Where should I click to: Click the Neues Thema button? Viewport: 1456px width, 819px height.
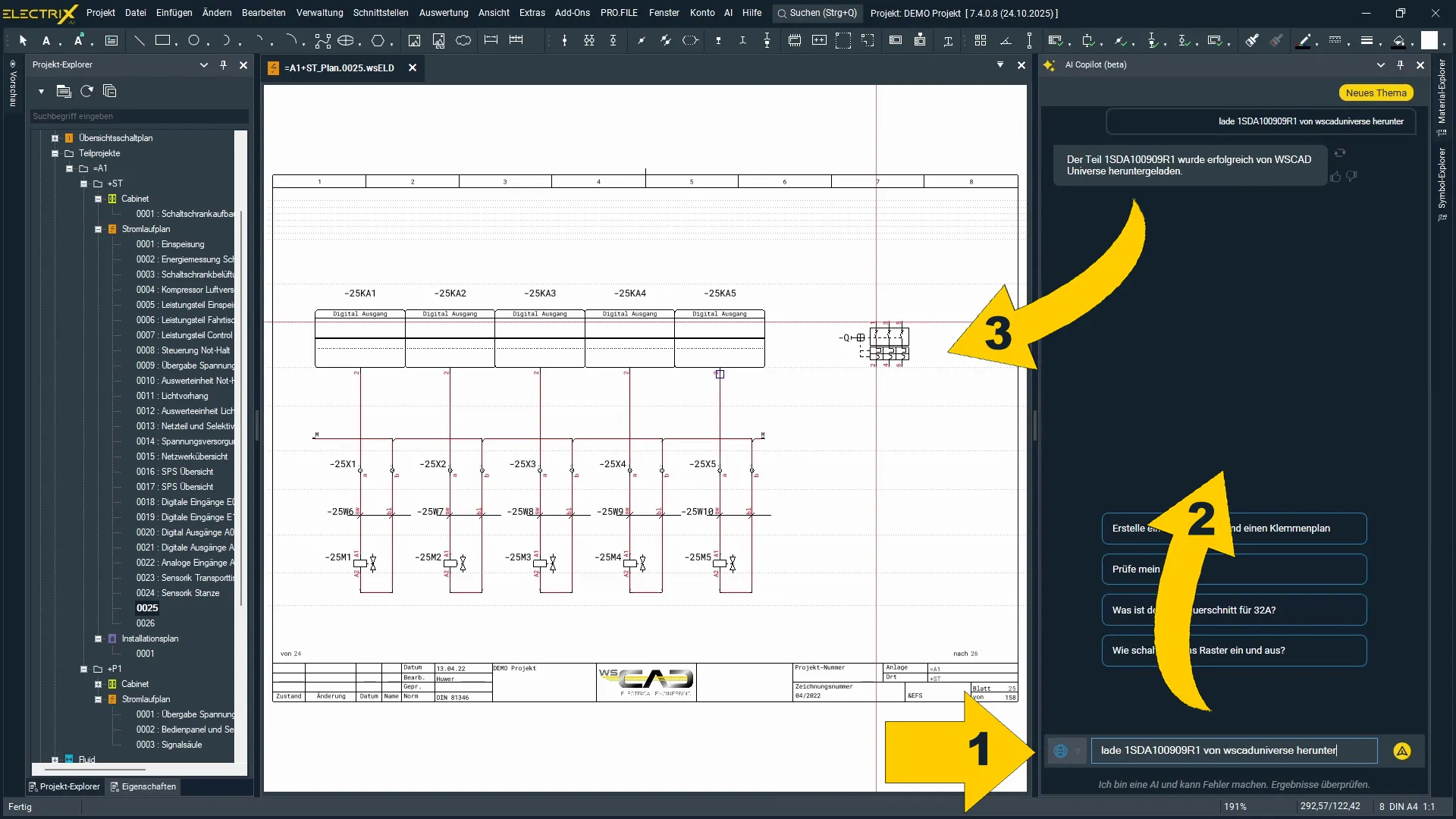(x=1376, y=93)
